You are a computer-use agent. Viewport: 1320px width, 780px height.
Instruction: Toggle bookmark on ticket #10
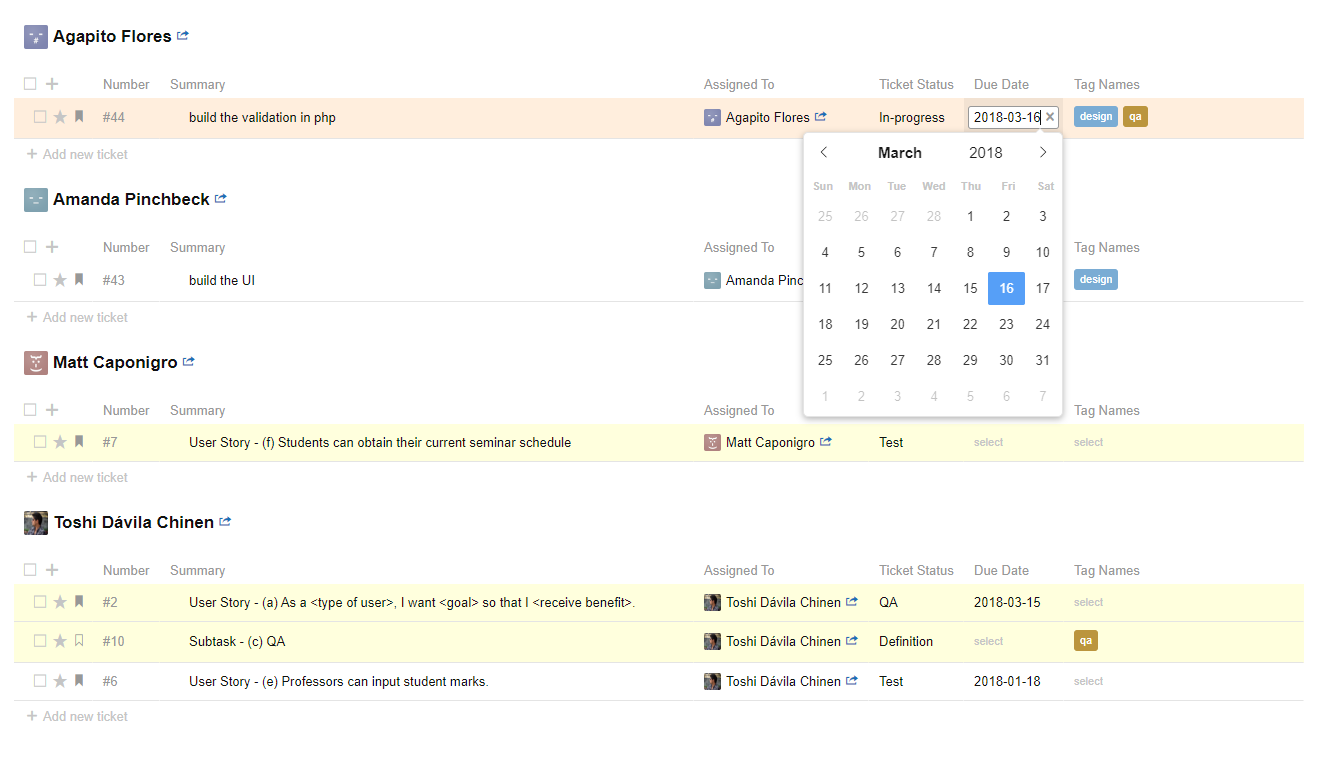(79, 641)
